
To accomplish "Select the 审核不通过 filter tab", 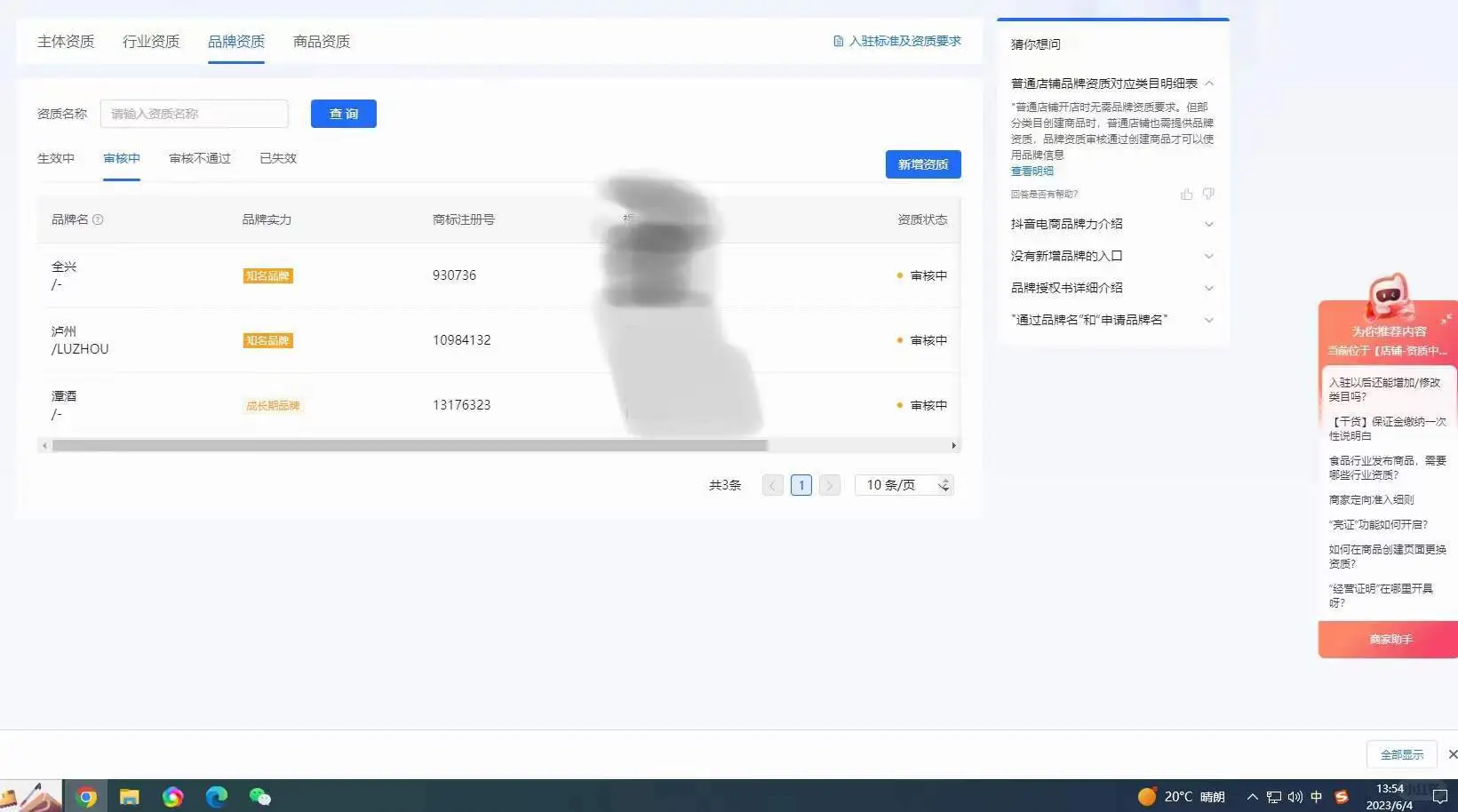I will [x=199, y=158].
